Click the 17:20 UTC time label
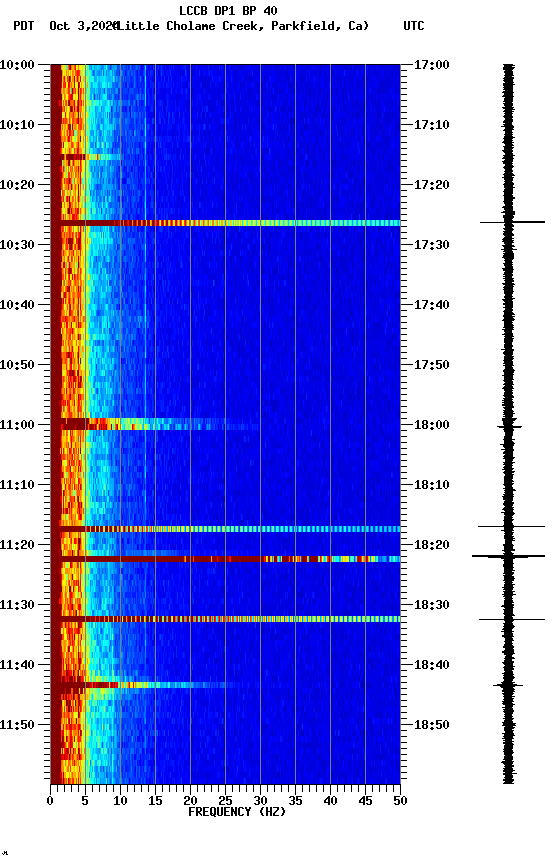Screen dimensions: 552x864 click(432, 185)
